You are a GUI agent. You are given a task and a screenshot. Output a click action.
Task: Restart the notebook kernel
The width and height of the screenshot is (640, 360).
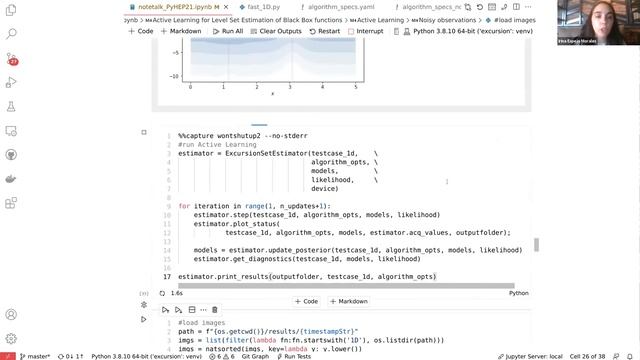click(x=324, y=31)
